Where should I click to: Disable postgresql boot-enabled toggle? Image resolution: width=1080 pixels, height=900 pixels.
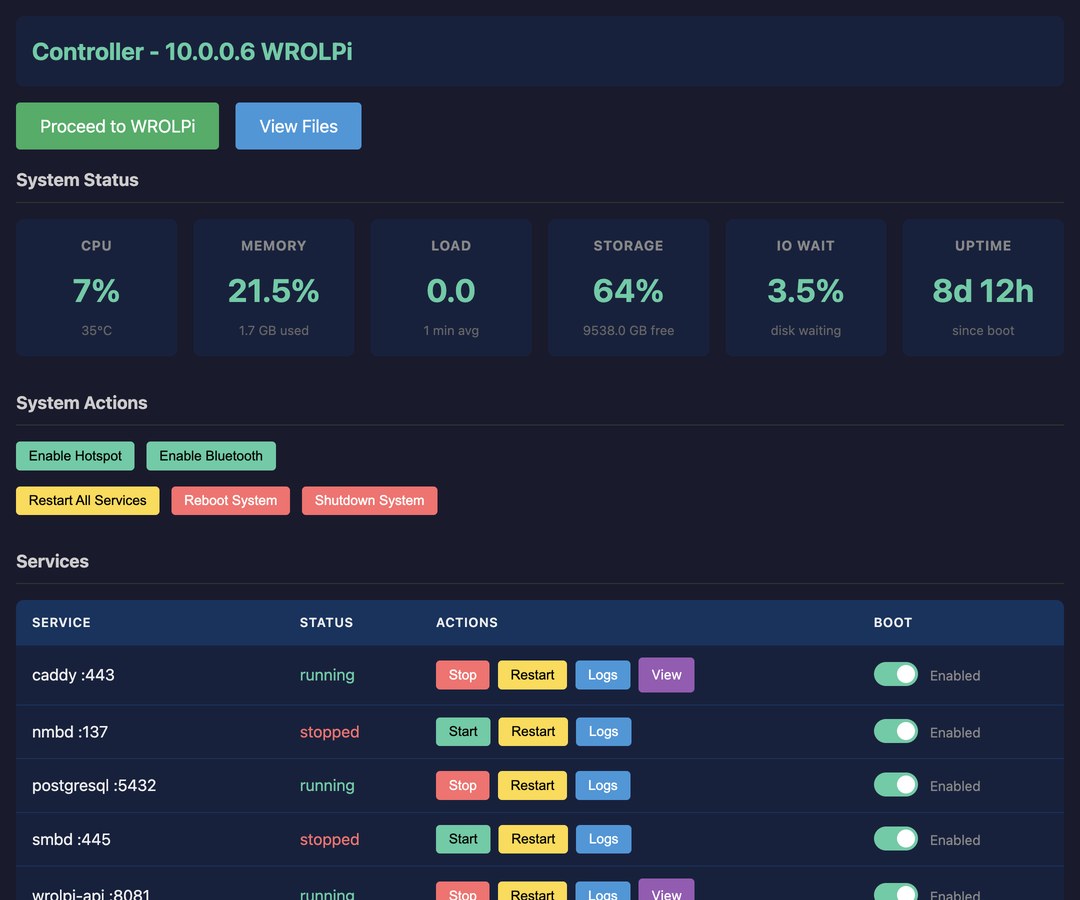[895, 785]
